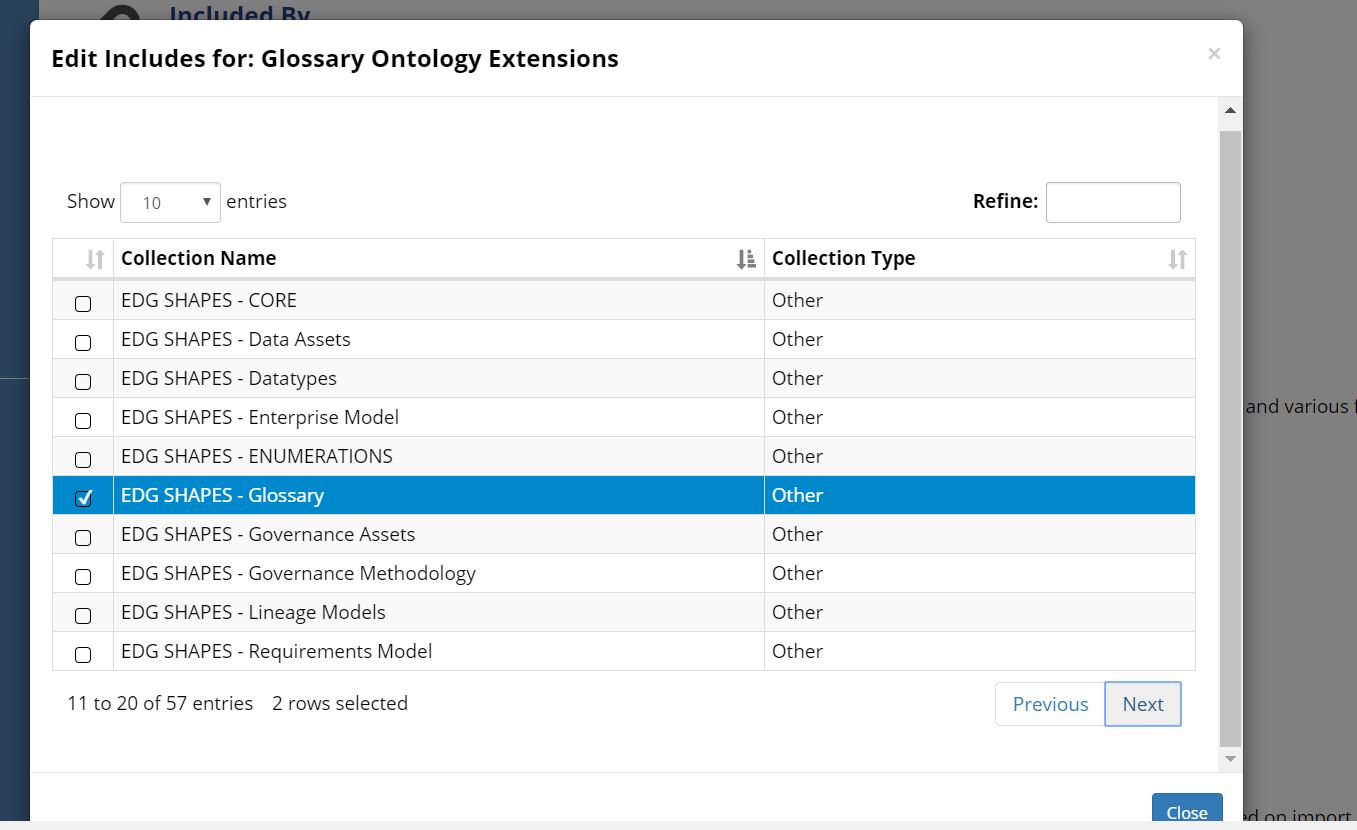
Task: Enable EDG SHAPES - Enterprise Model inclusion
Action: click(83, 420)
